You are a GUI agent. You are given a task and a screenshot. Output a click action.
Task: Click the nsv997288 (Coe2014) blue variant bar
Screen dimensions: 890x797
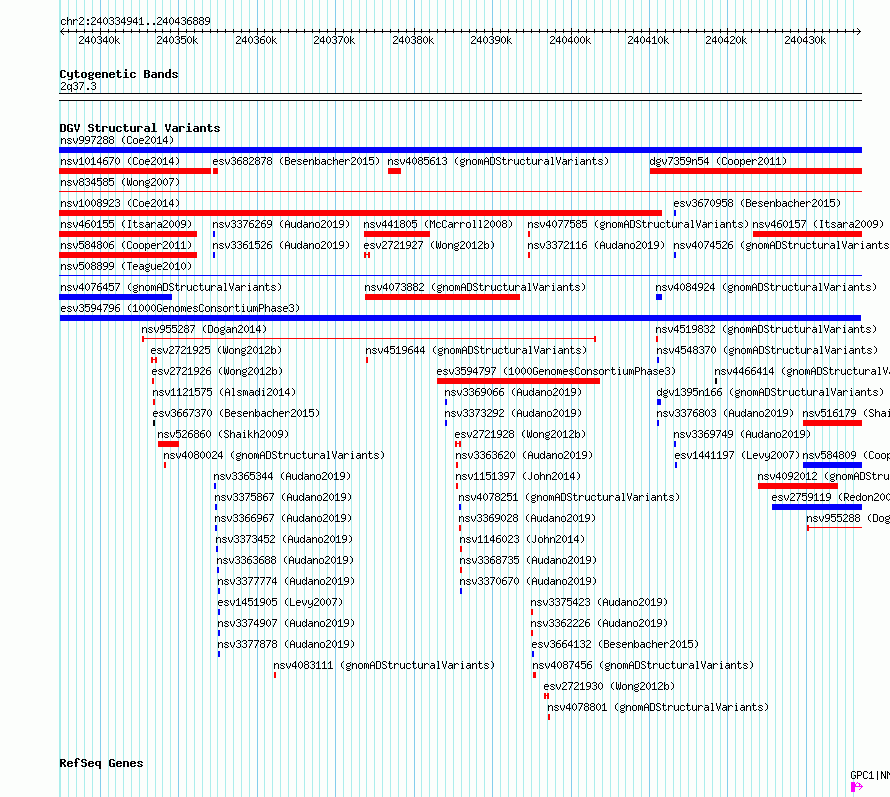click(460, 150)
